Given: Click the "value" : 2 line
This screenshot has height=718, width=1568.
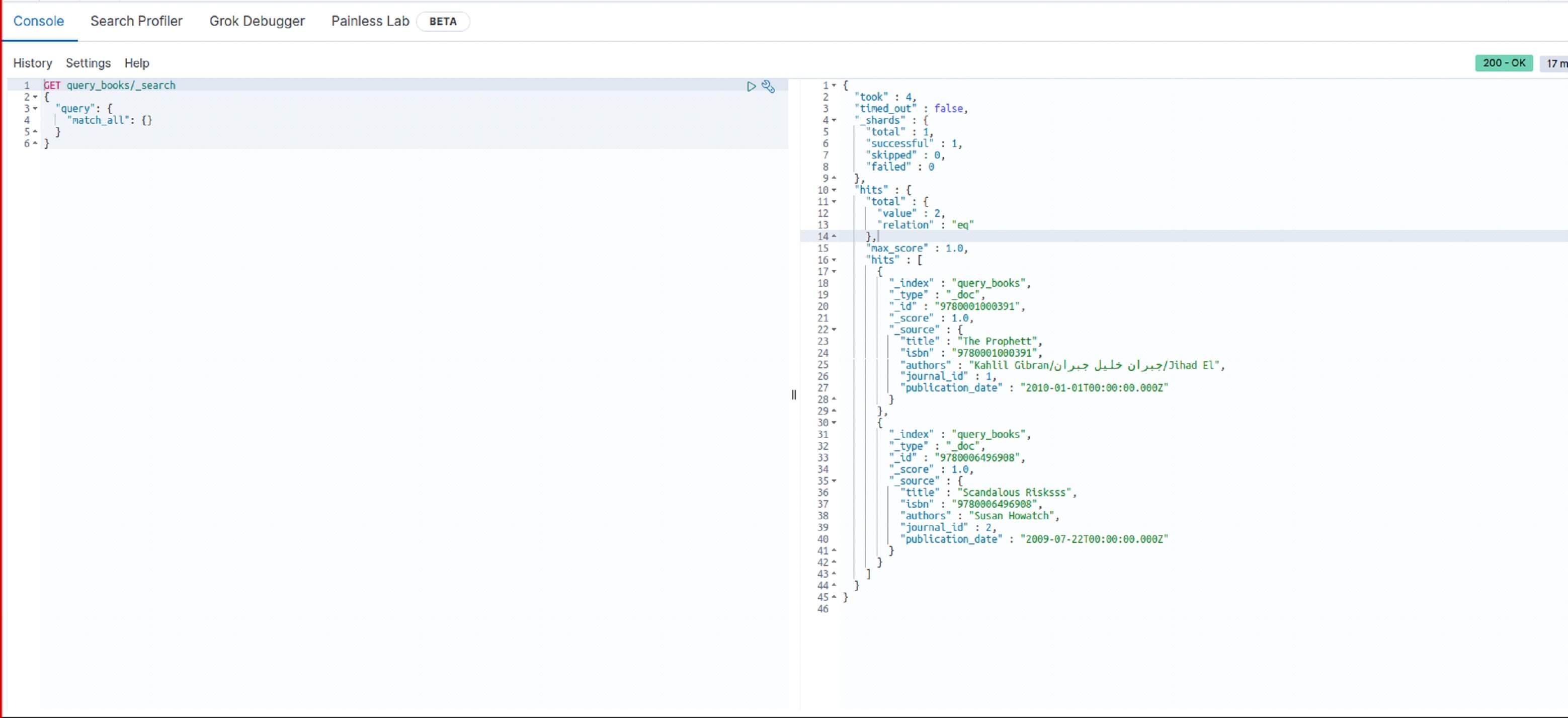Looking at the screenshot, I should [x=911, y=213].
